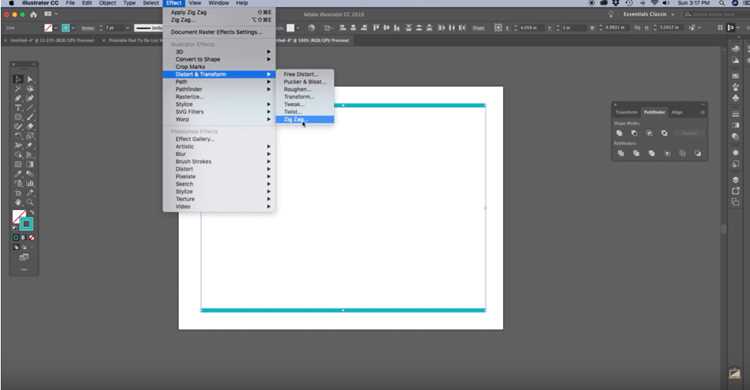
Task: Expand the Brush Strokes submenu
Action: [219, 162]
